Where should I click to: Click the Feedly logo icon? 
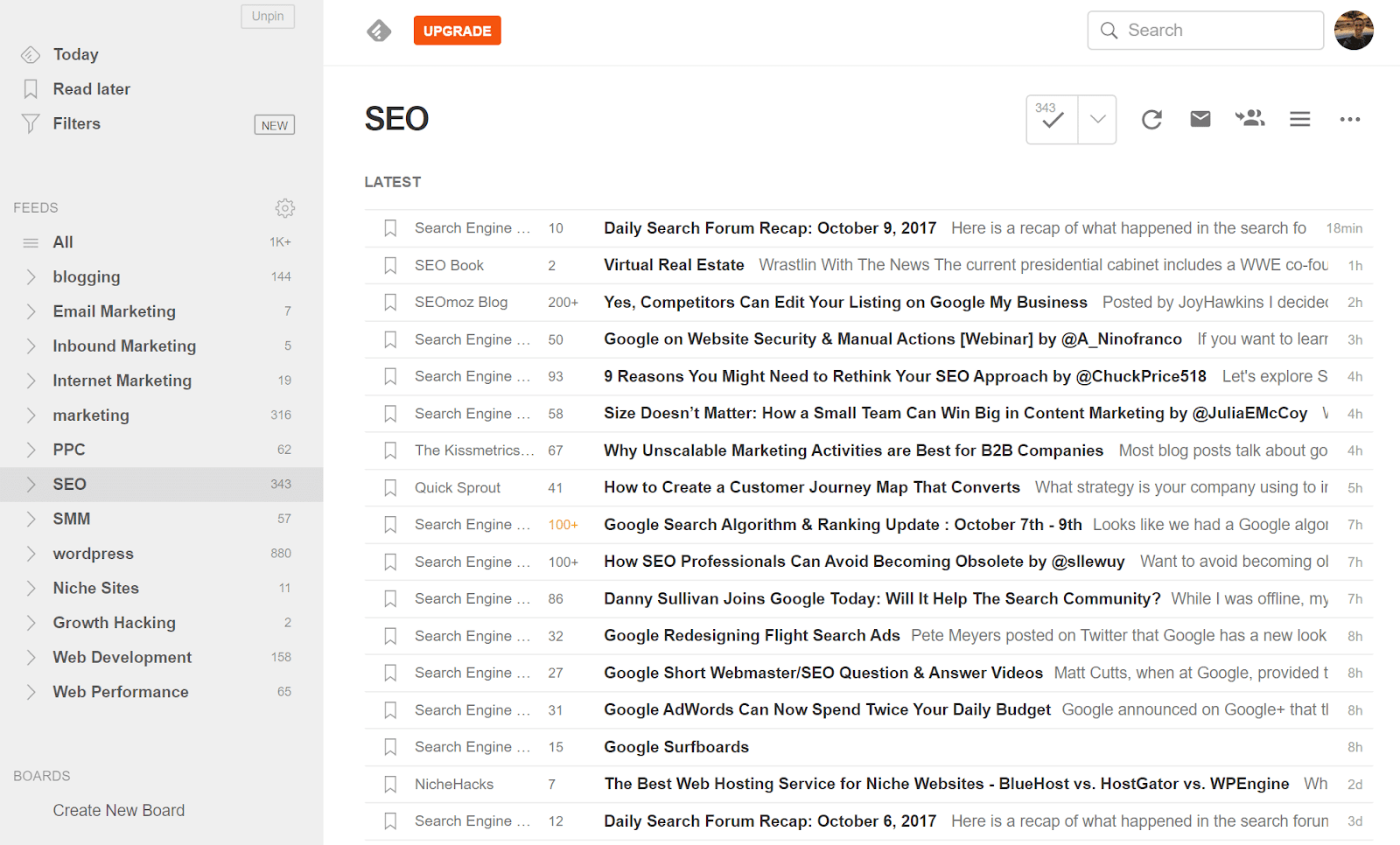(379, 31)
